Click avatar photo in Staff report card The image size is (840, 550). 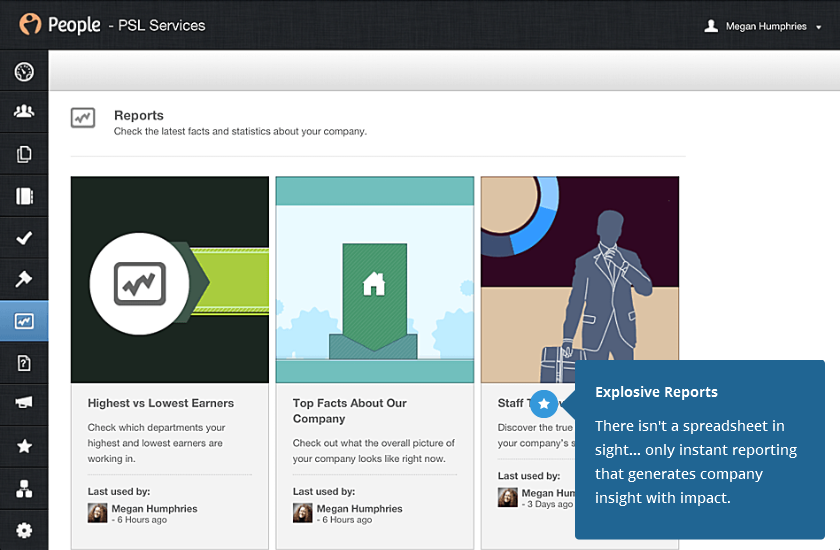coord(508,497)
